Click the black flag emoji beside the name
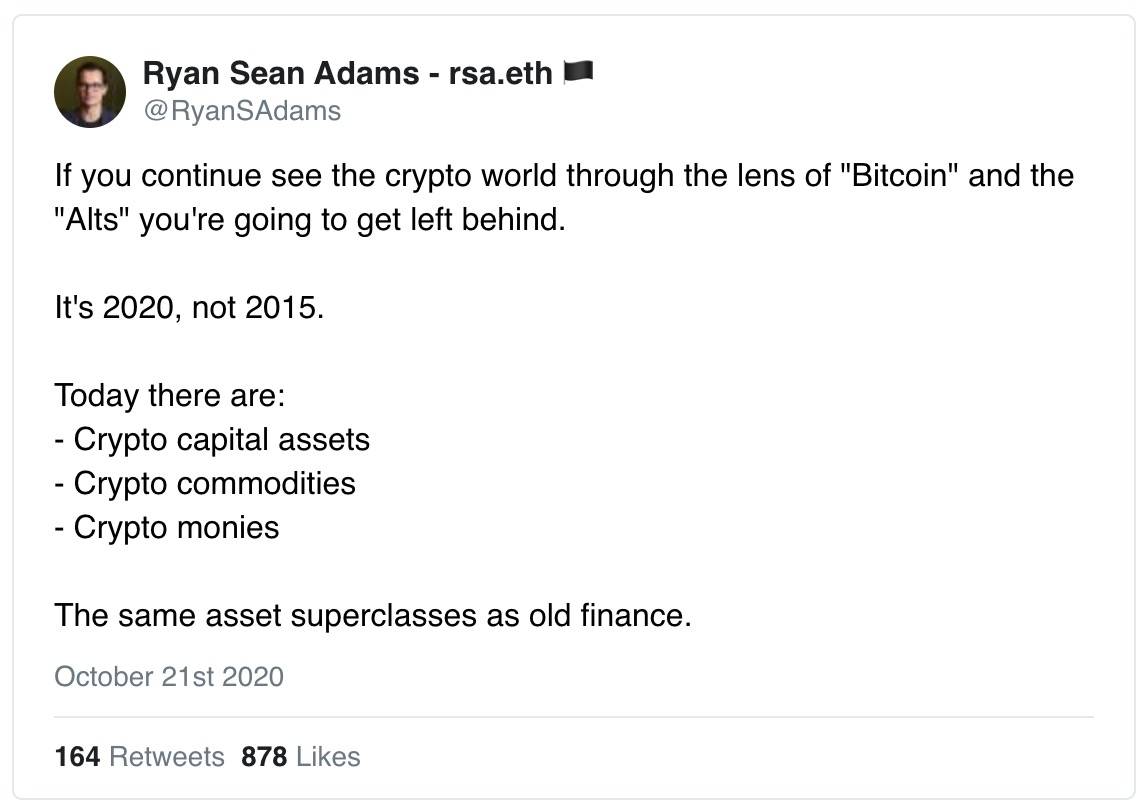Viewport: 1146px width, 808px height. click(579, 71)
